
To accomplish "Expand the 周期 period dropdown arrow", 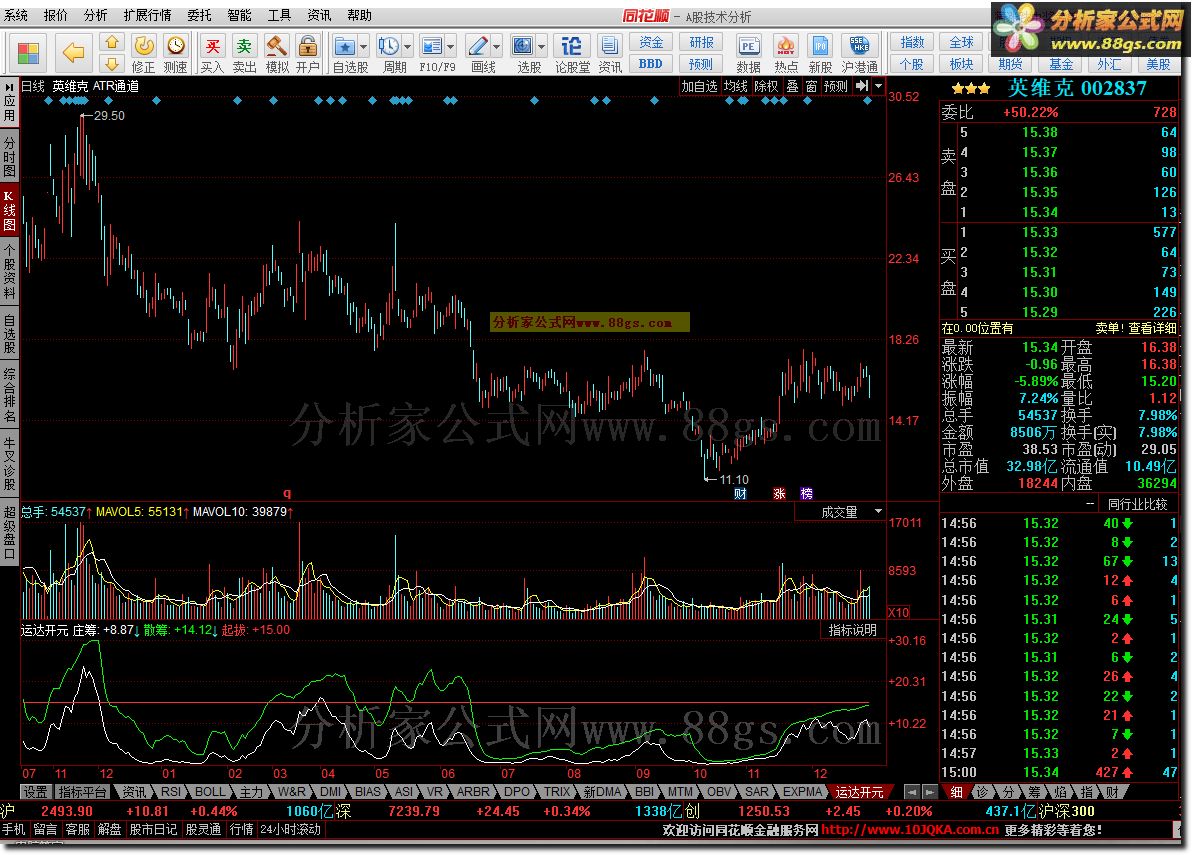I will (407, 46).
